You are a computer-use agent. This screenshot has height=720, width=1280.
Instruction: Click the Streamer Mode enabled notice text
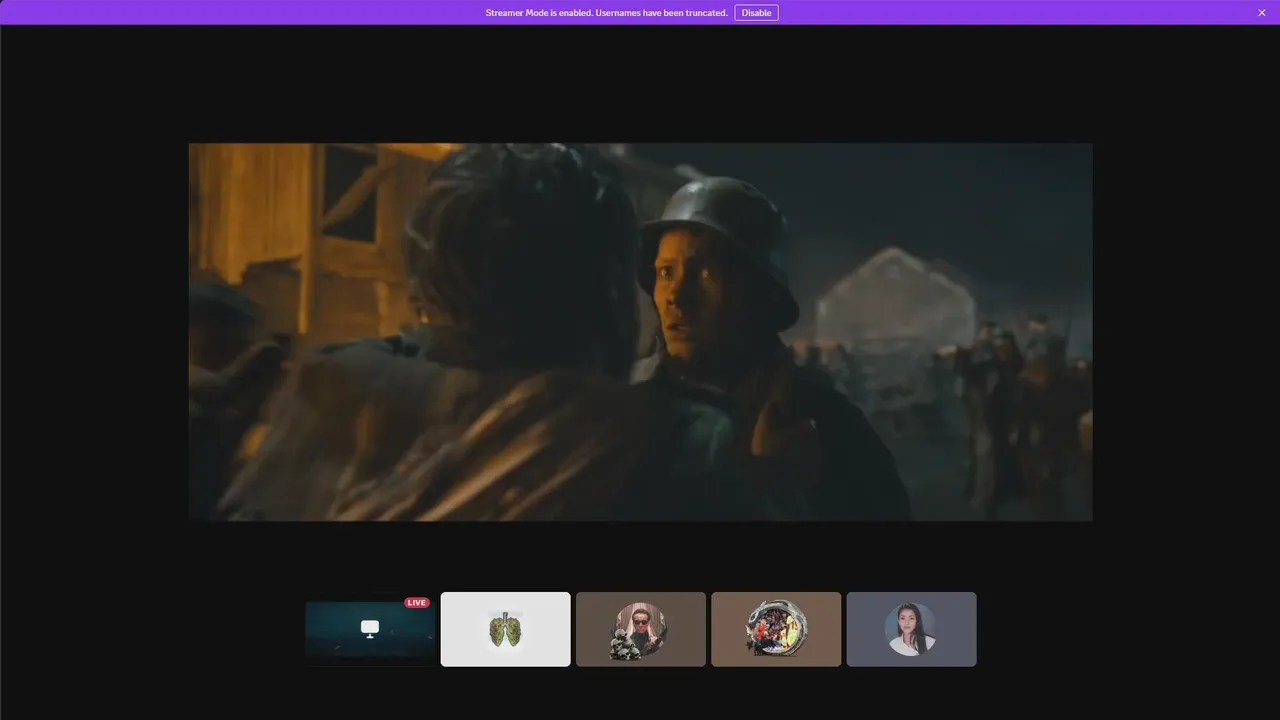pyautogui.click(x=606, y=13)
